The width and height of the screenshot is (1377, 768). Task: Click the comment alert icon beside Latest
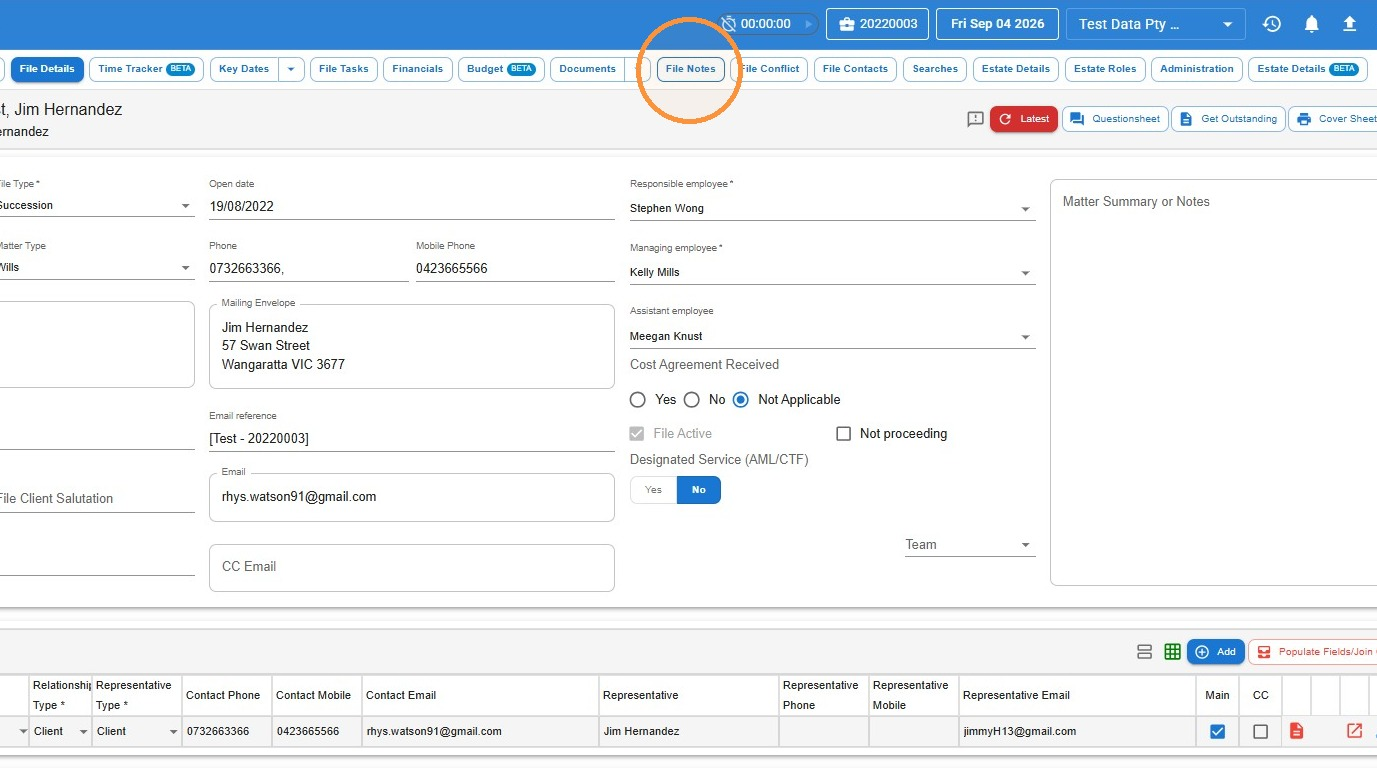click(976, 119)
